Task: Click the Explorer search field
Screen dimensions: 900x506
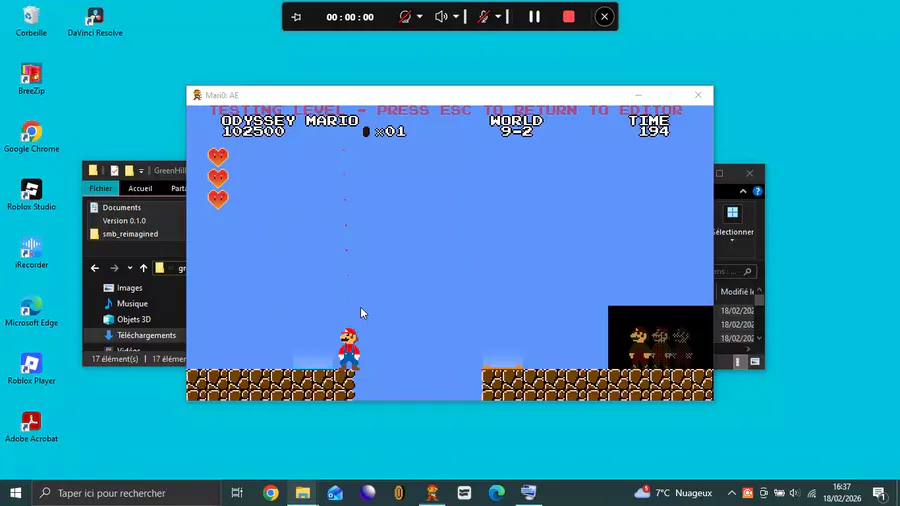Action: point(735,272)
